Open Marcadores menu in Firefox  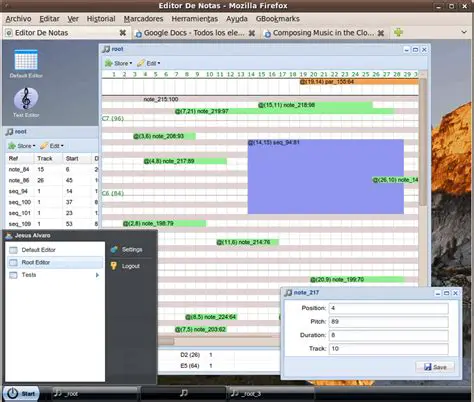[x=143, y=19]
